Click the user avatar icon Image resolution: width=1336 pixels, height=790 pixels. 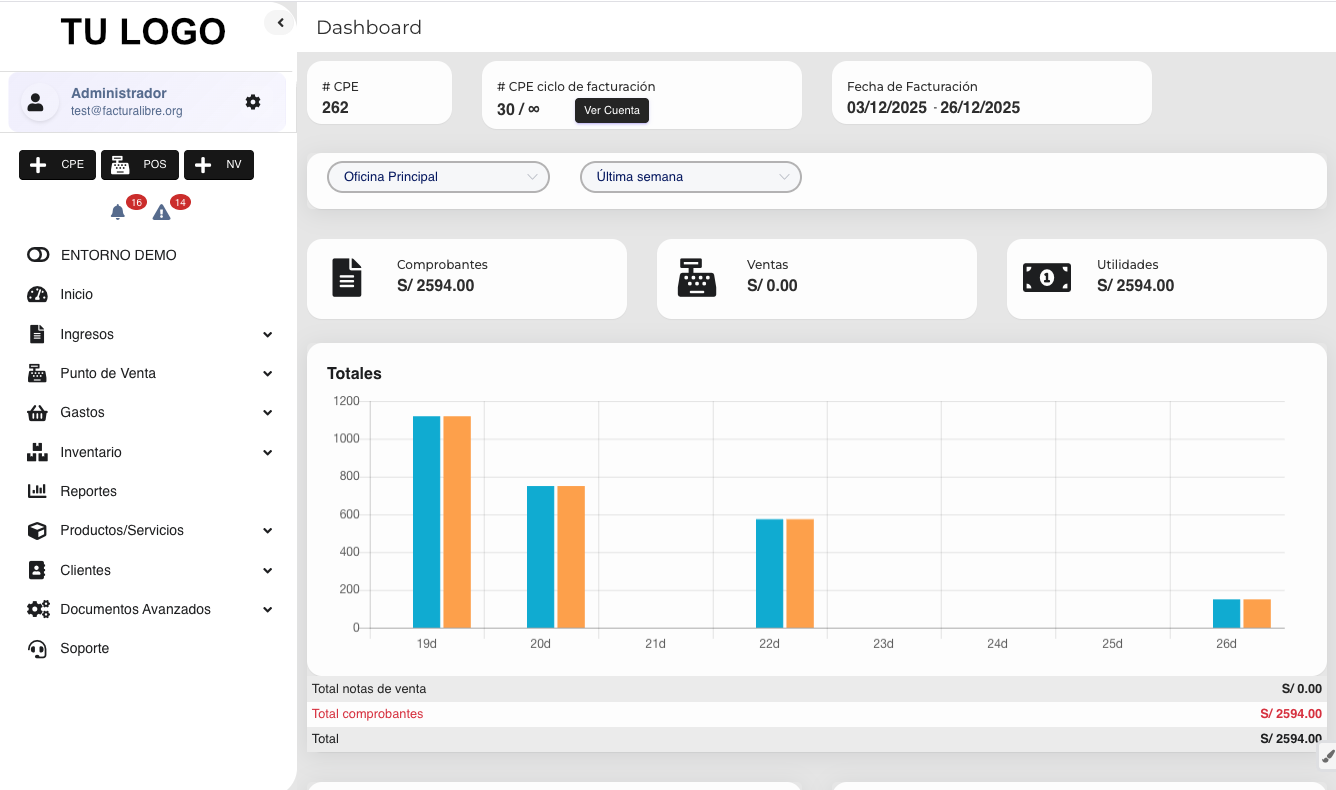pyautogui.click(x=37, y=102)
